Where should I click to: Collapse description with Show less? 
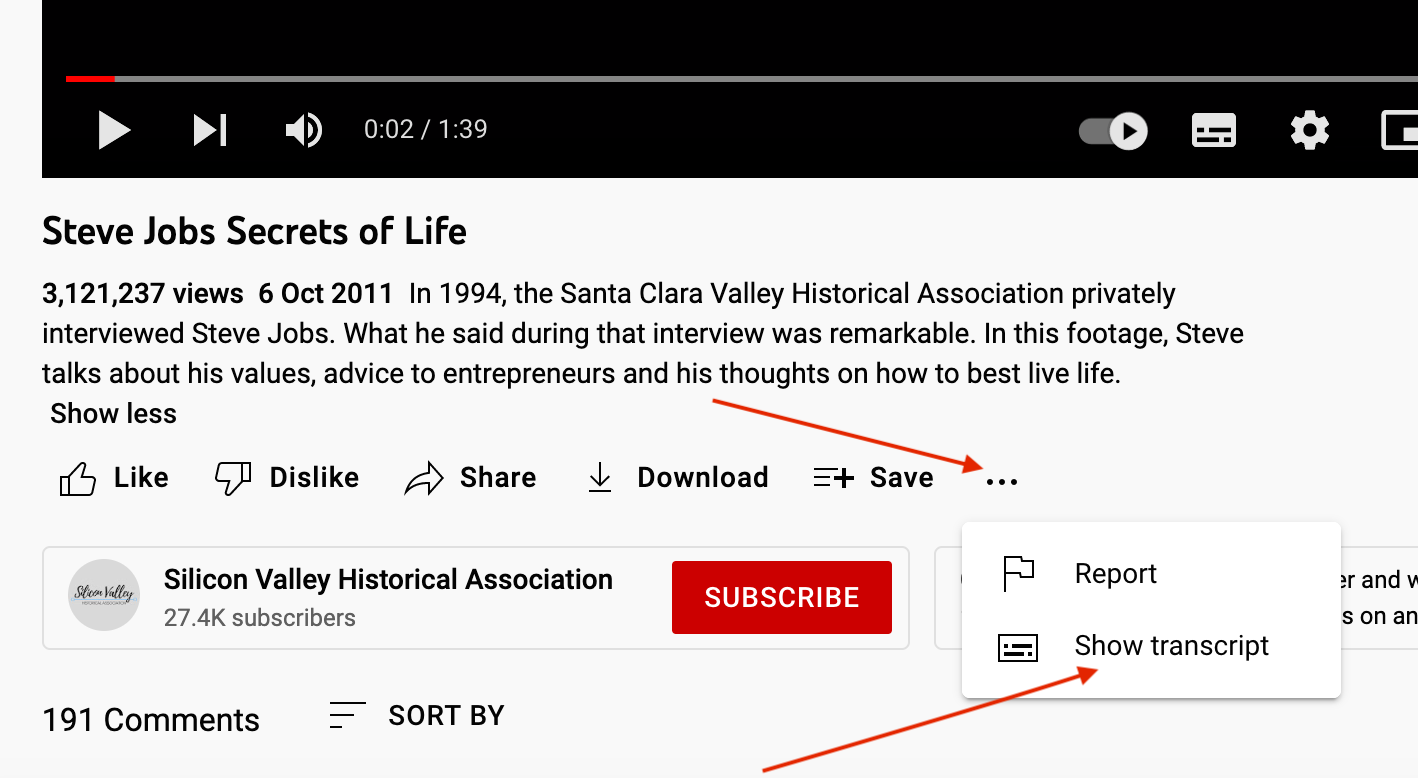[113, 414]
